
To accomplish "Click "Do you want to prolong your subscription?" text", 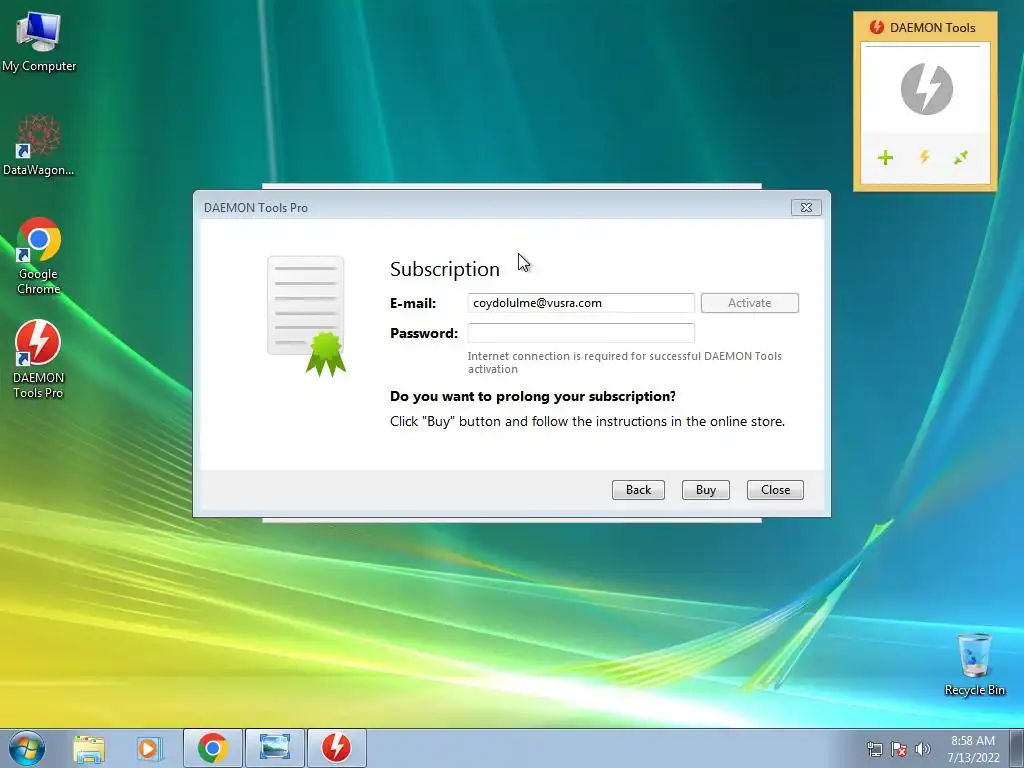I will click(533, 396).
